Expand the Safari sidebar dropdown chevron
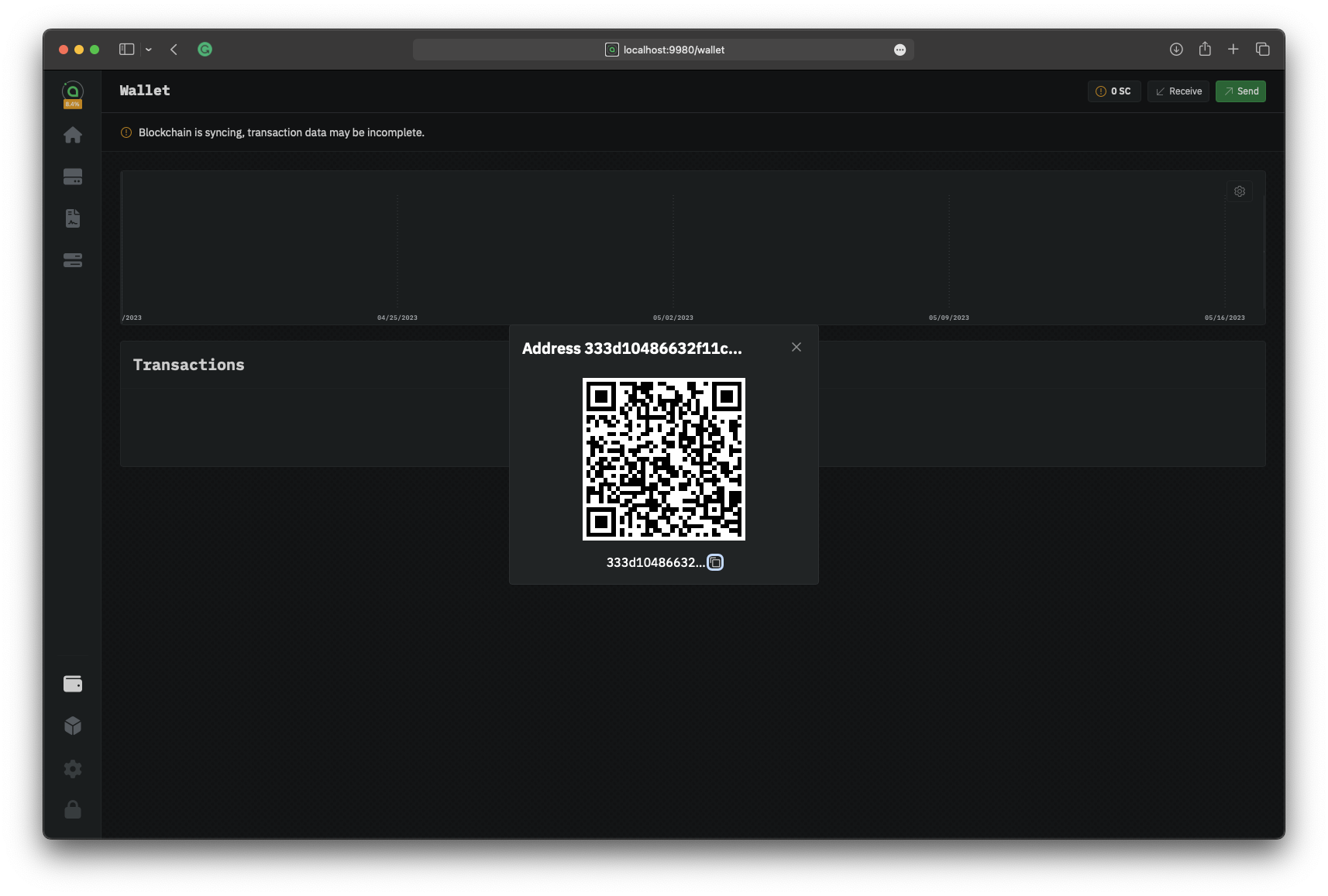 (149, 50)
